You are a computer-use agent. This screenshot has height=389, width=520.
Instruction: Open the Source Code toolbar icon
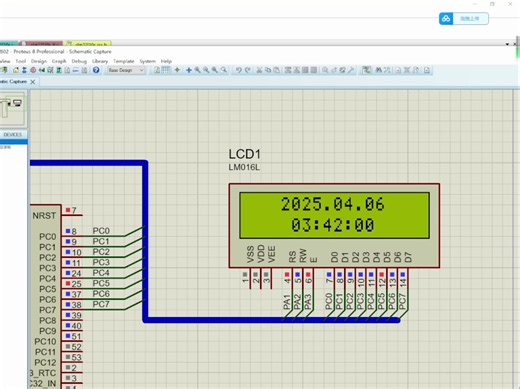pos(76,70)
